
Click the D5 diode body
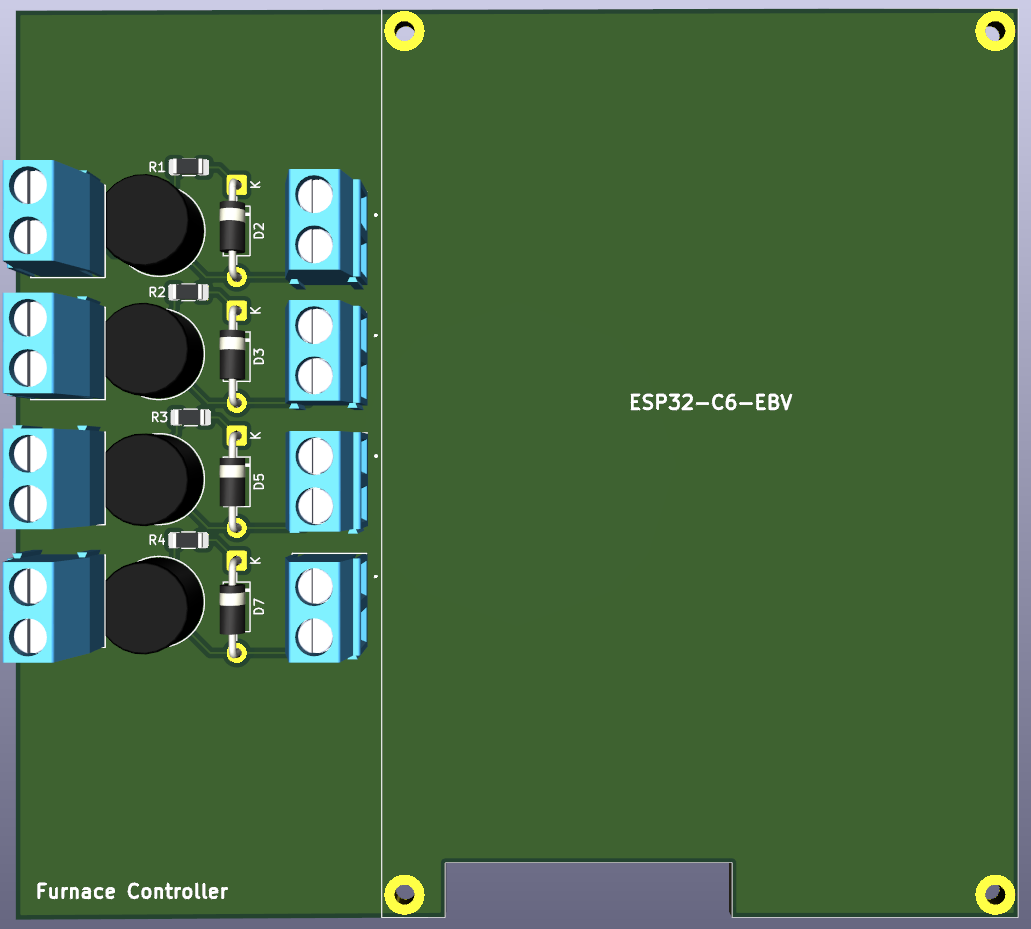[x=233, y=480]
